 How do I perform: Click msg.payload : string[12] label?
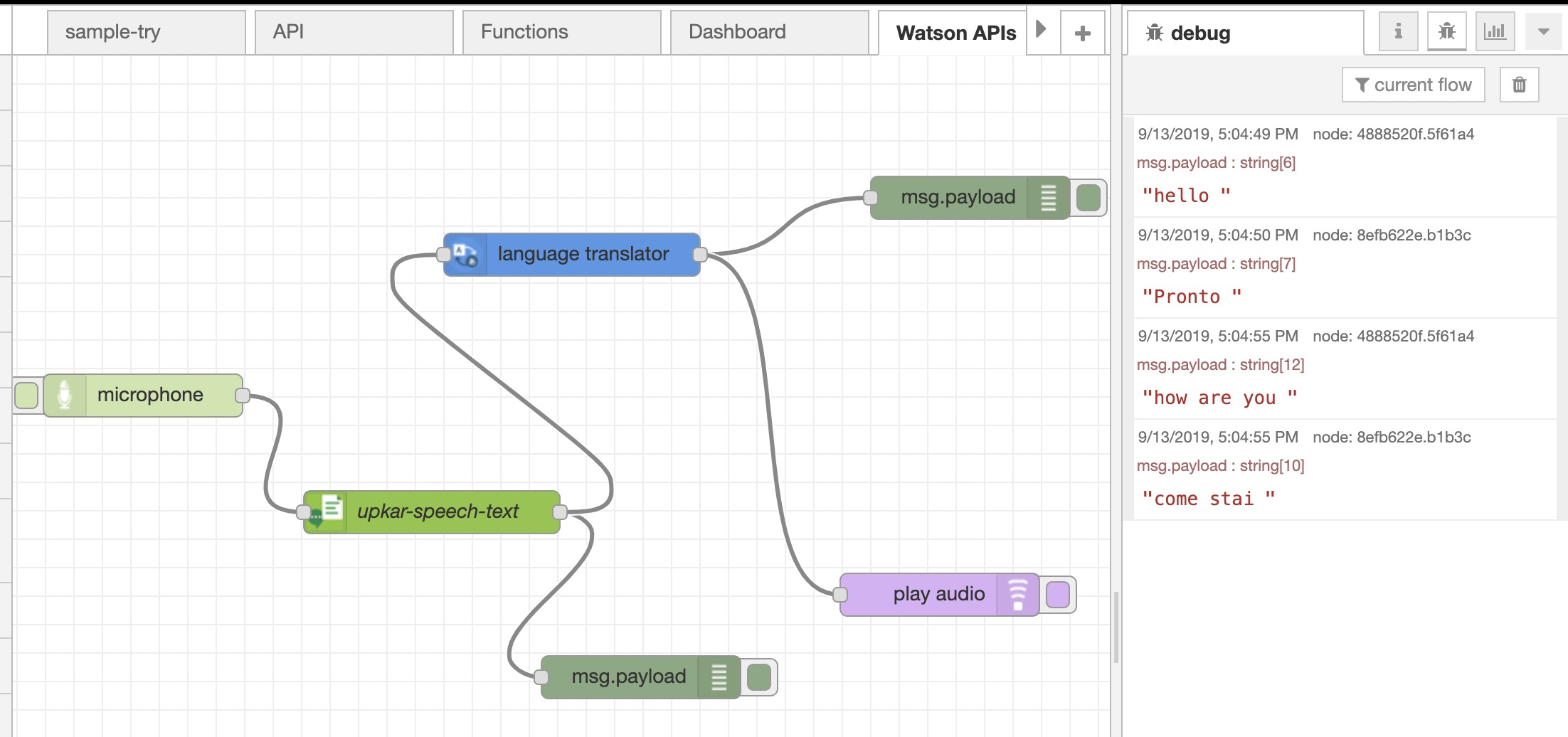[1220, 365]
